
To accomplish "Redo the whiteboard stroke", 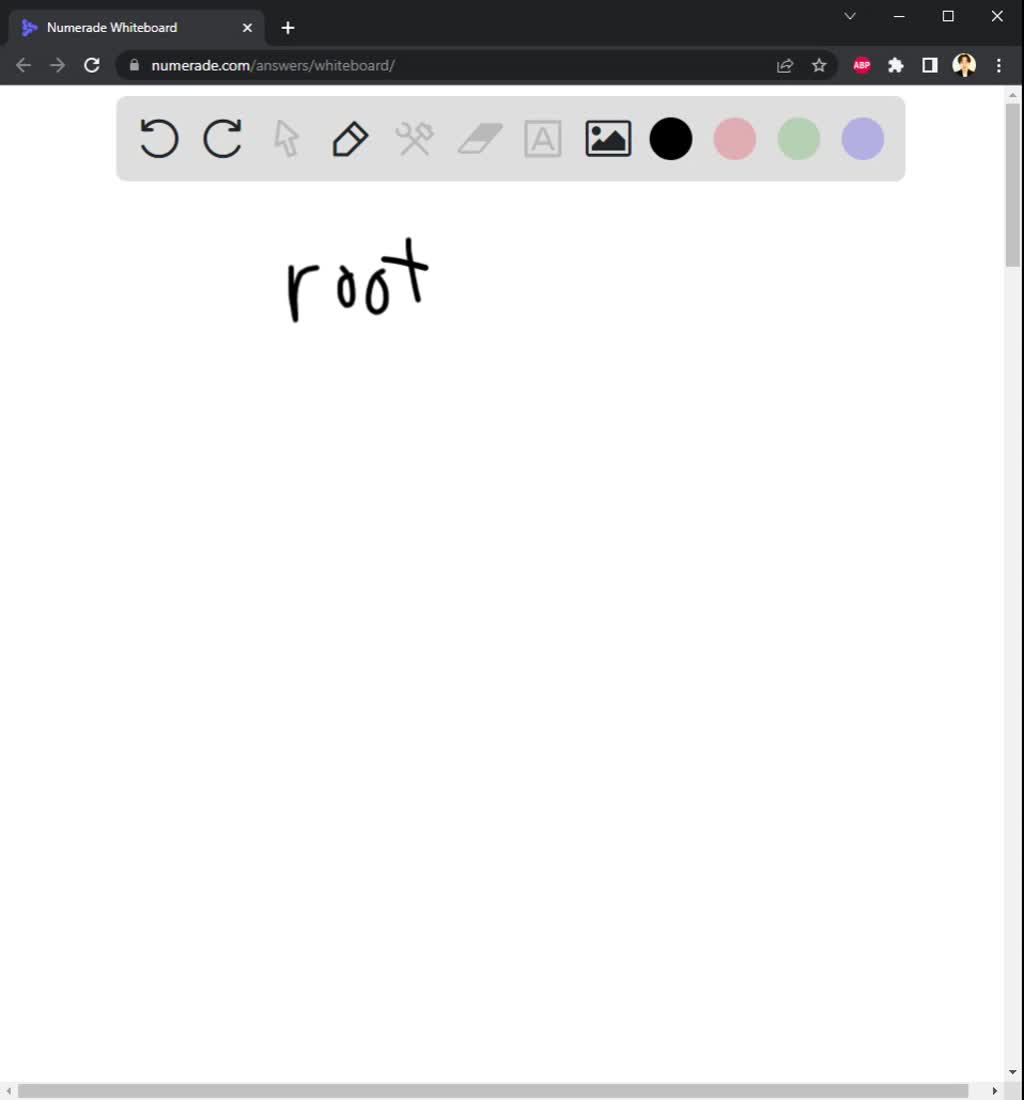I will point(222,138).
